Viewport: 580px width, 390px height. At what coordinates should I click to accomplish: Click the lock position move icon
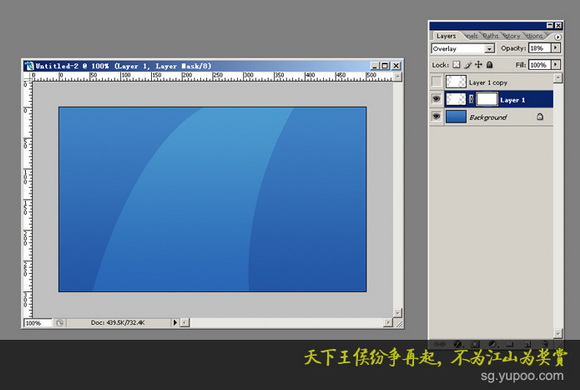point(479,65)
